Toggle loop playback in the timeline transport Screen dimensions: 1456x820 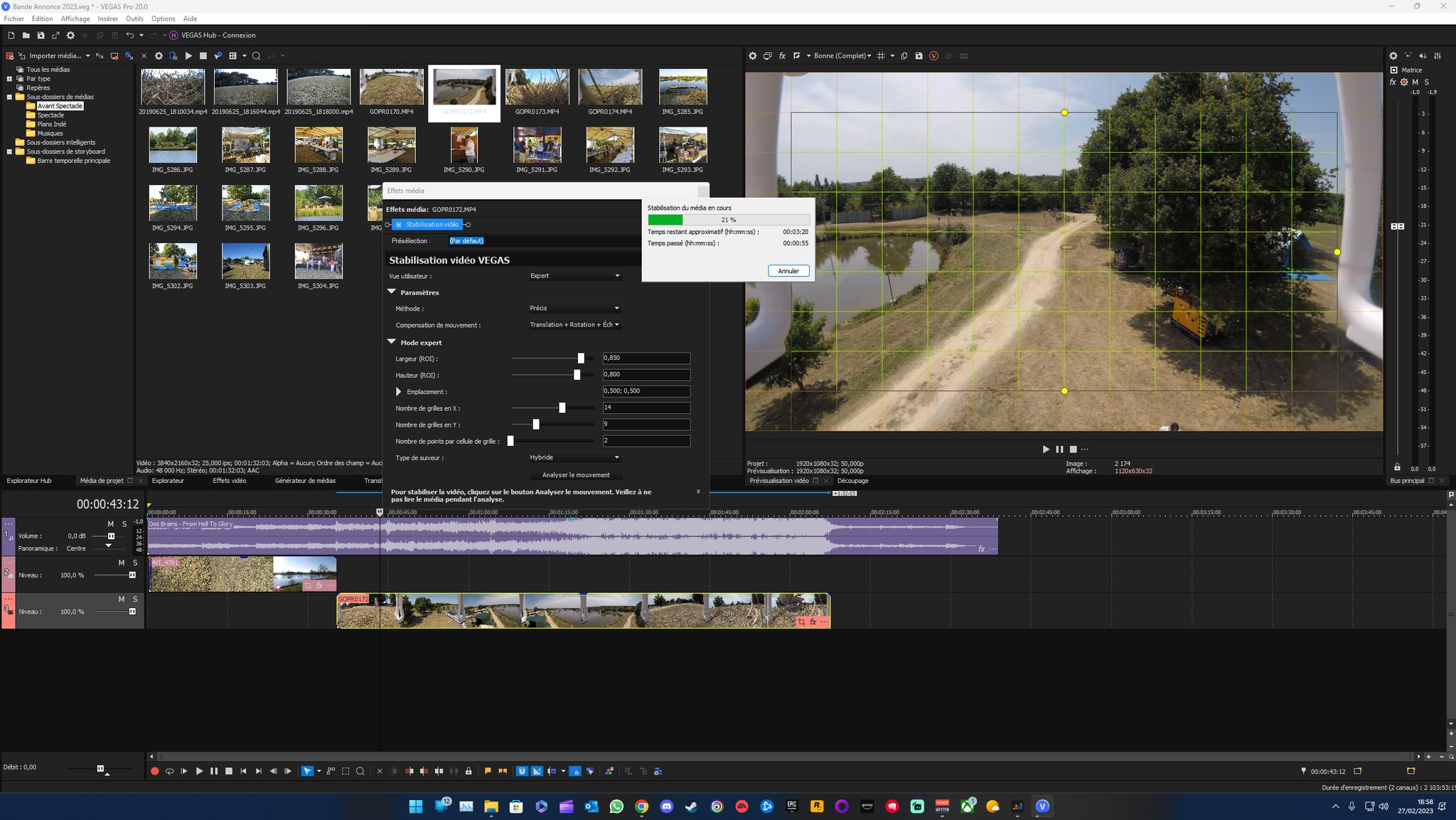pos(169,771)
